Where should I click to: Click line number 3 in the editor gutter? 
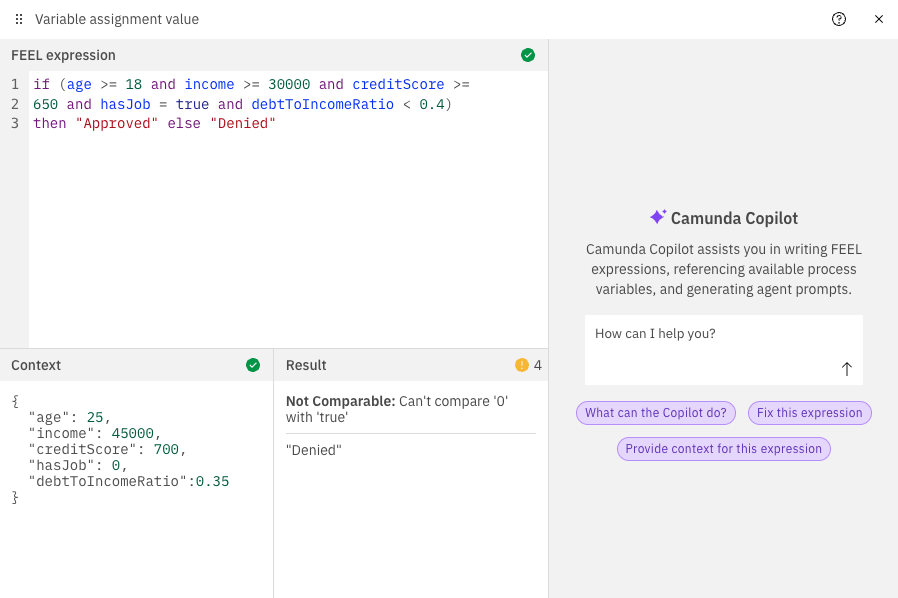point(15,124)
